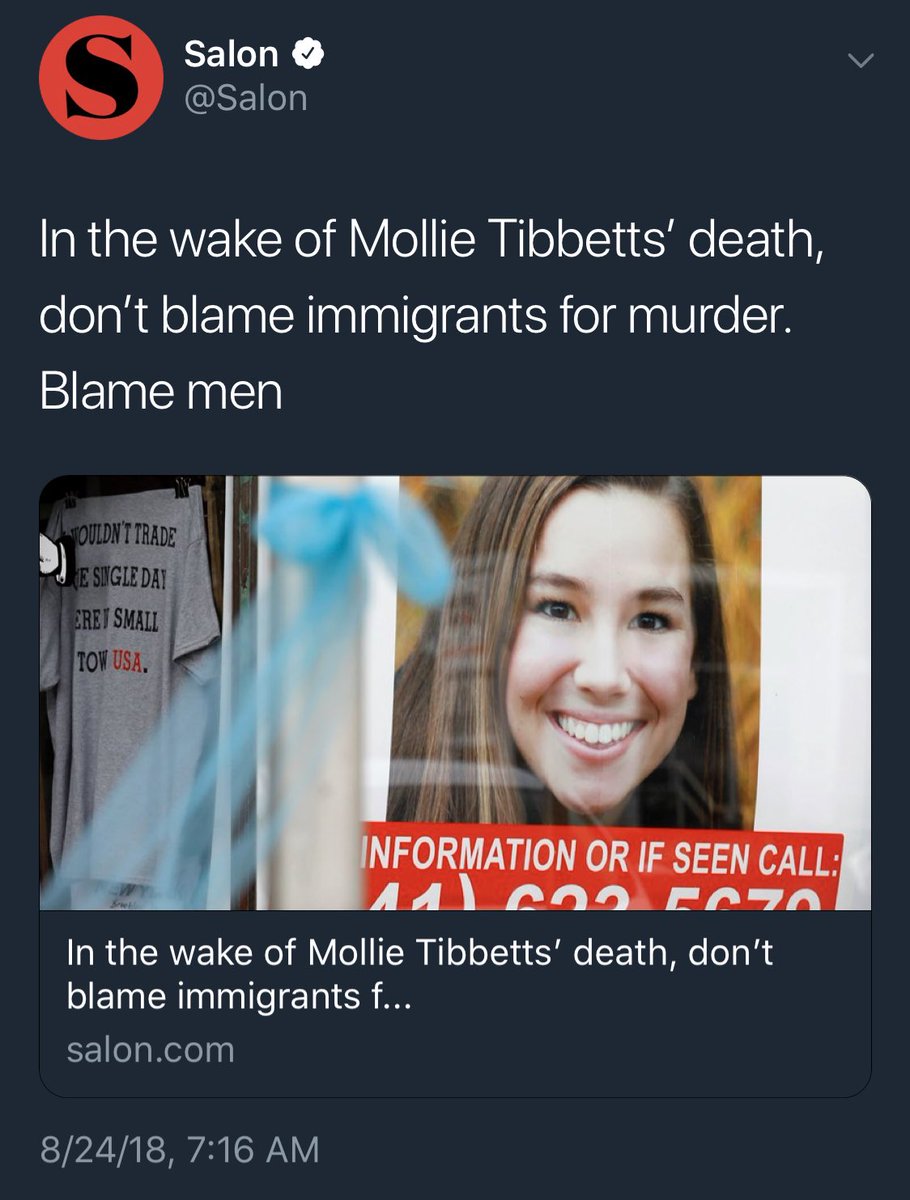Open the Salon display name
Image resolution: width=910 pixels, height=1200 pixels.
(x=233, y=54)
